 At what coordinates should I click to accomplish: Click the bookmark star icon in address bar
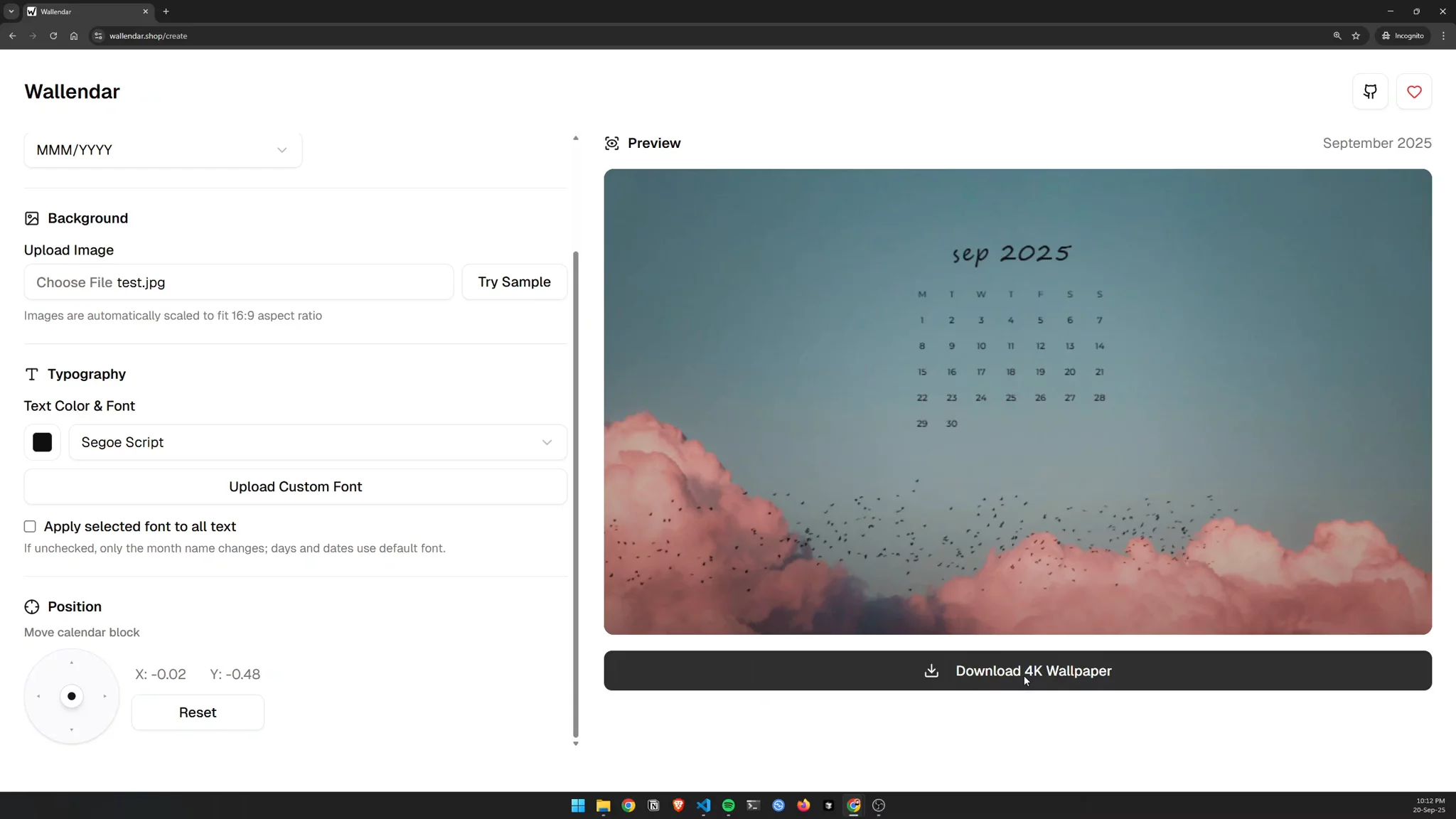1356,36
